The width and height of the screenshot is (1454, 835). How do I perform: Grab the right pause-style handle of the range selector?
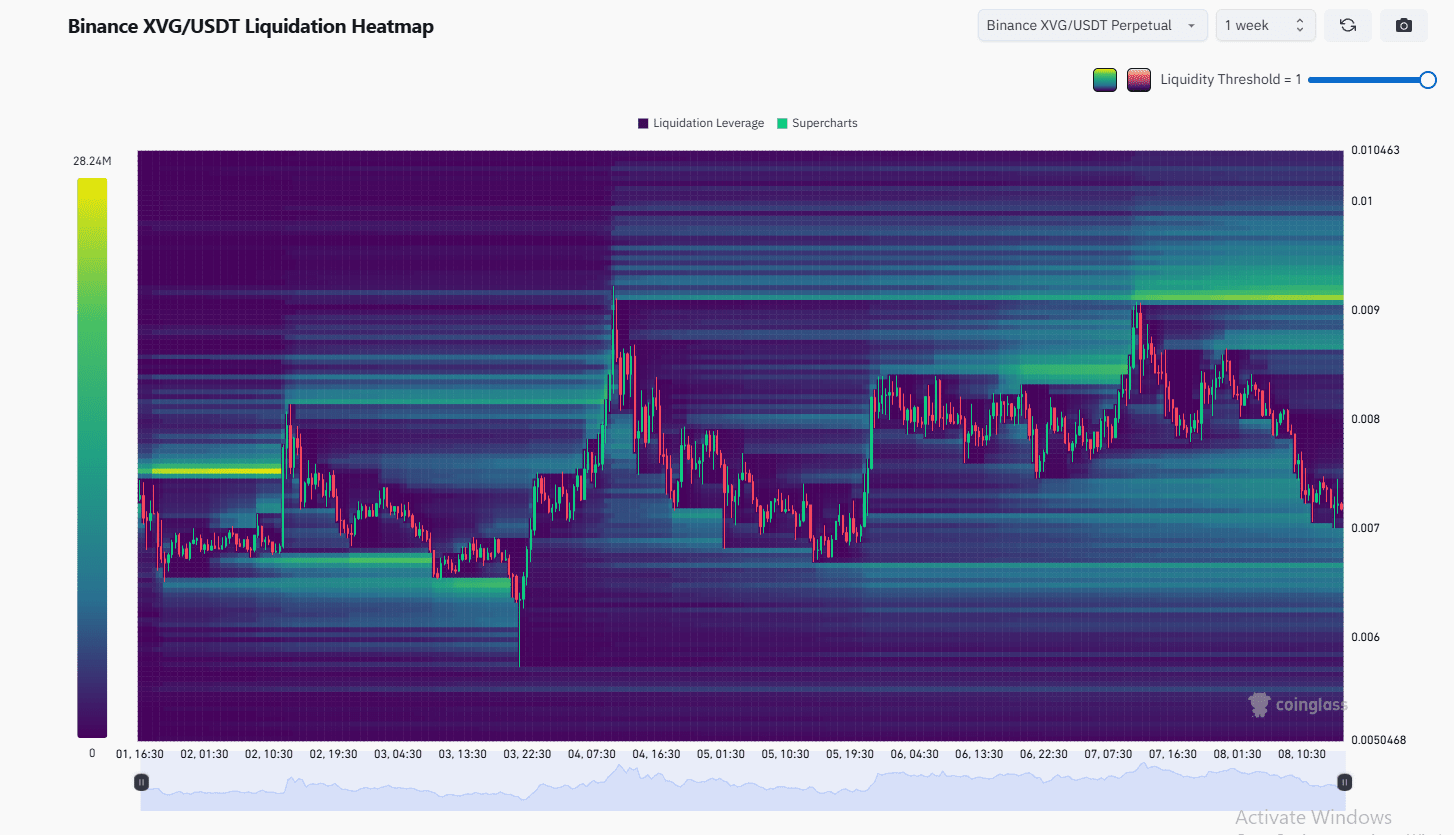coord(1344,782)
